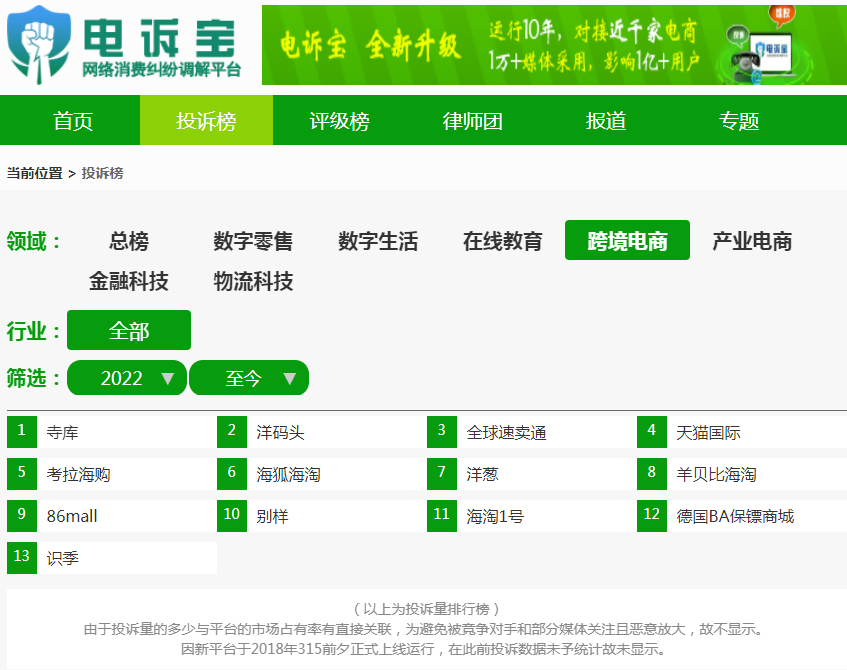Select the 数字生活 domain filter
This screenshot has height=670, width=847.
[378, 240]
